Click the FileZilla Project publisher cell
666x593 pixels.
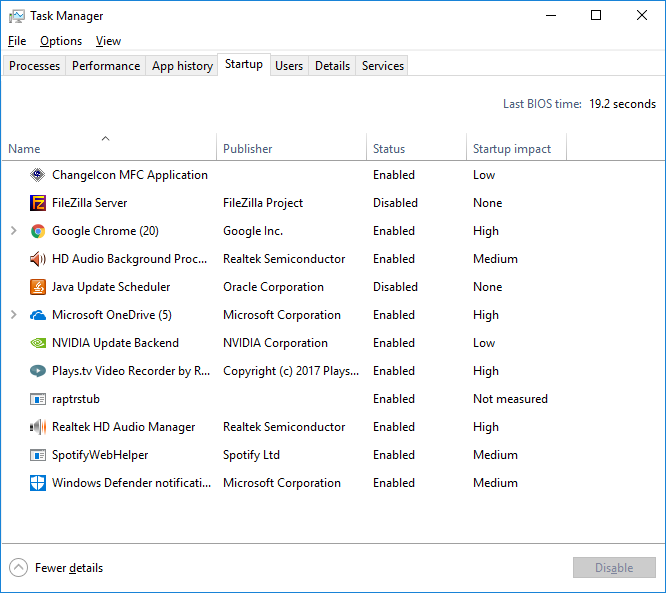263,203
